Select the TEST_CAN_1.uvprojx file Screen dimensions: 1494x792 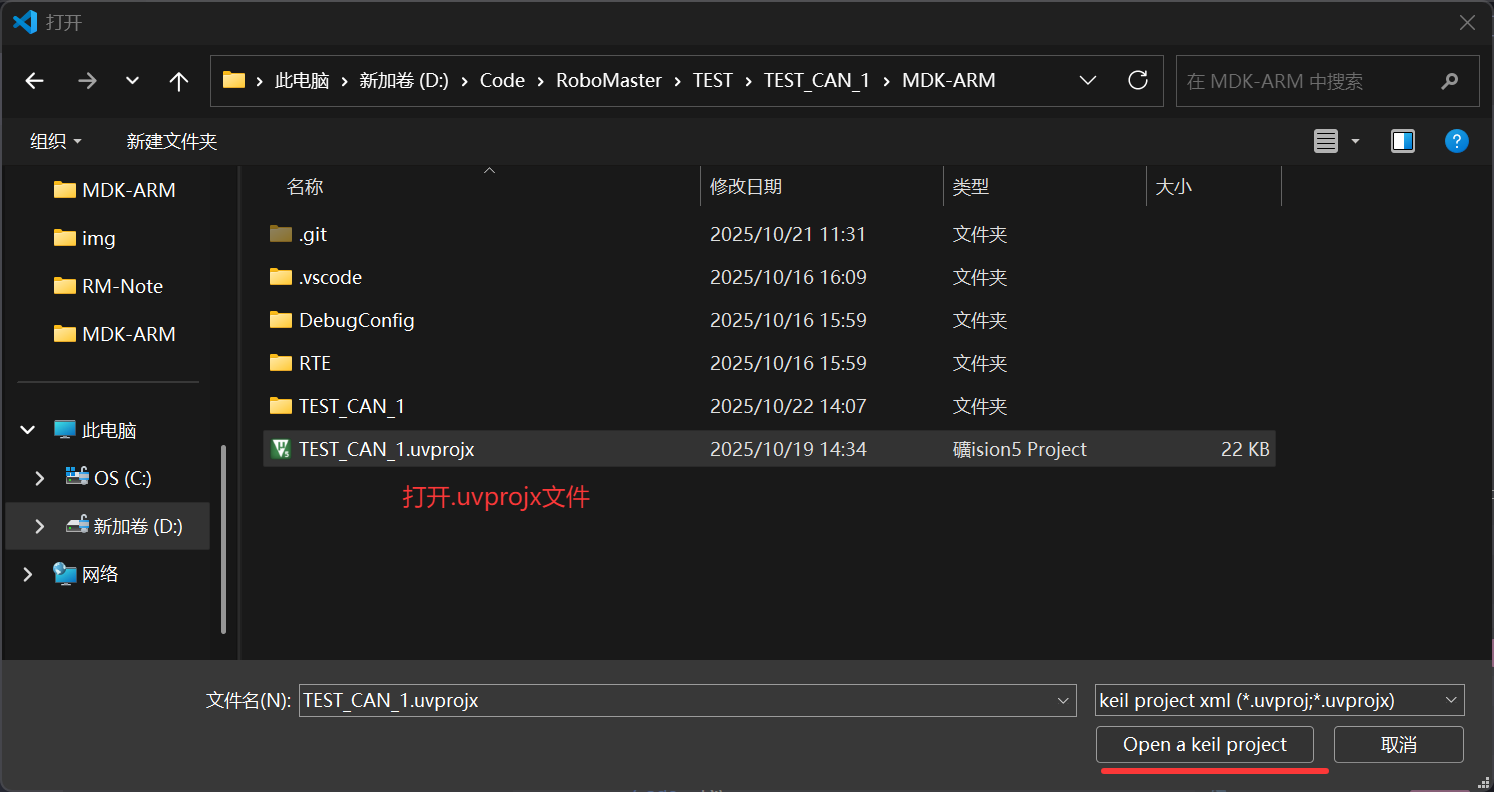click(386, 449)
